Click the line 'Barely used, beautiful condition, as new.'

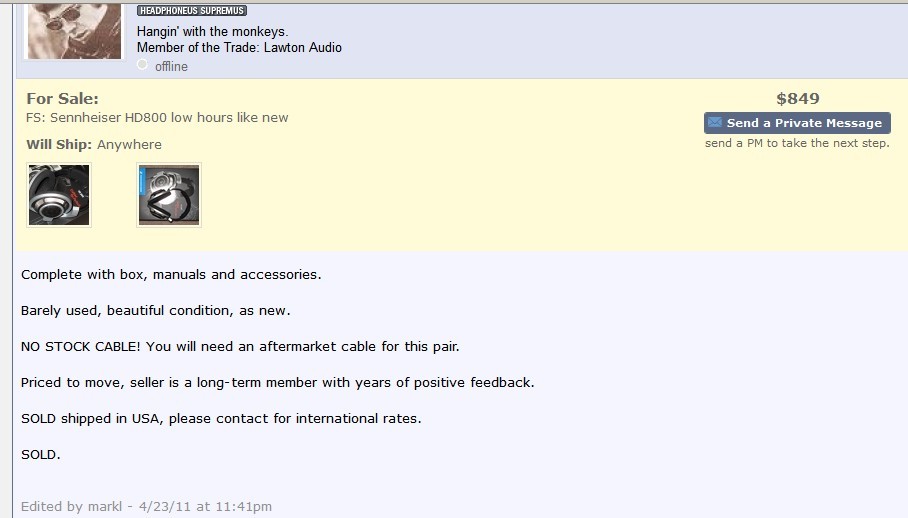(x=156, y=310)
